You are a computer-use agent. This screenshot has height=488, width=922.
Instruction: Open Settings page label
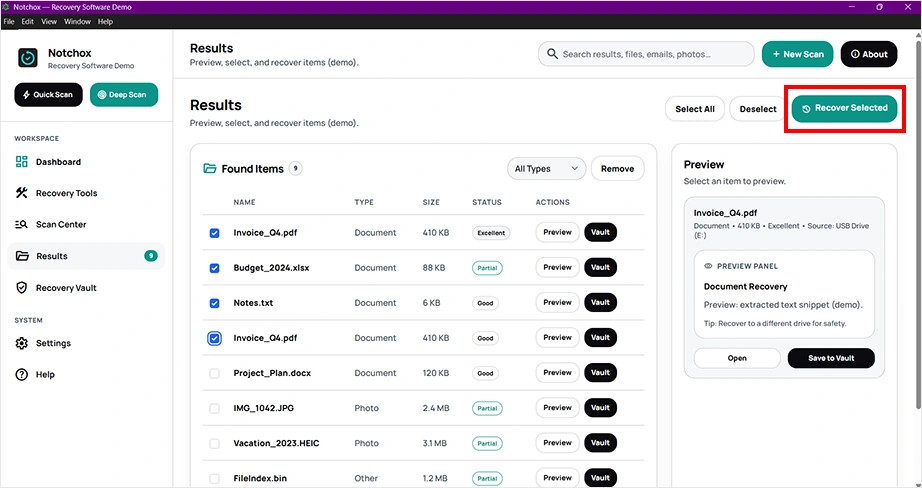(x=54, y=343)
